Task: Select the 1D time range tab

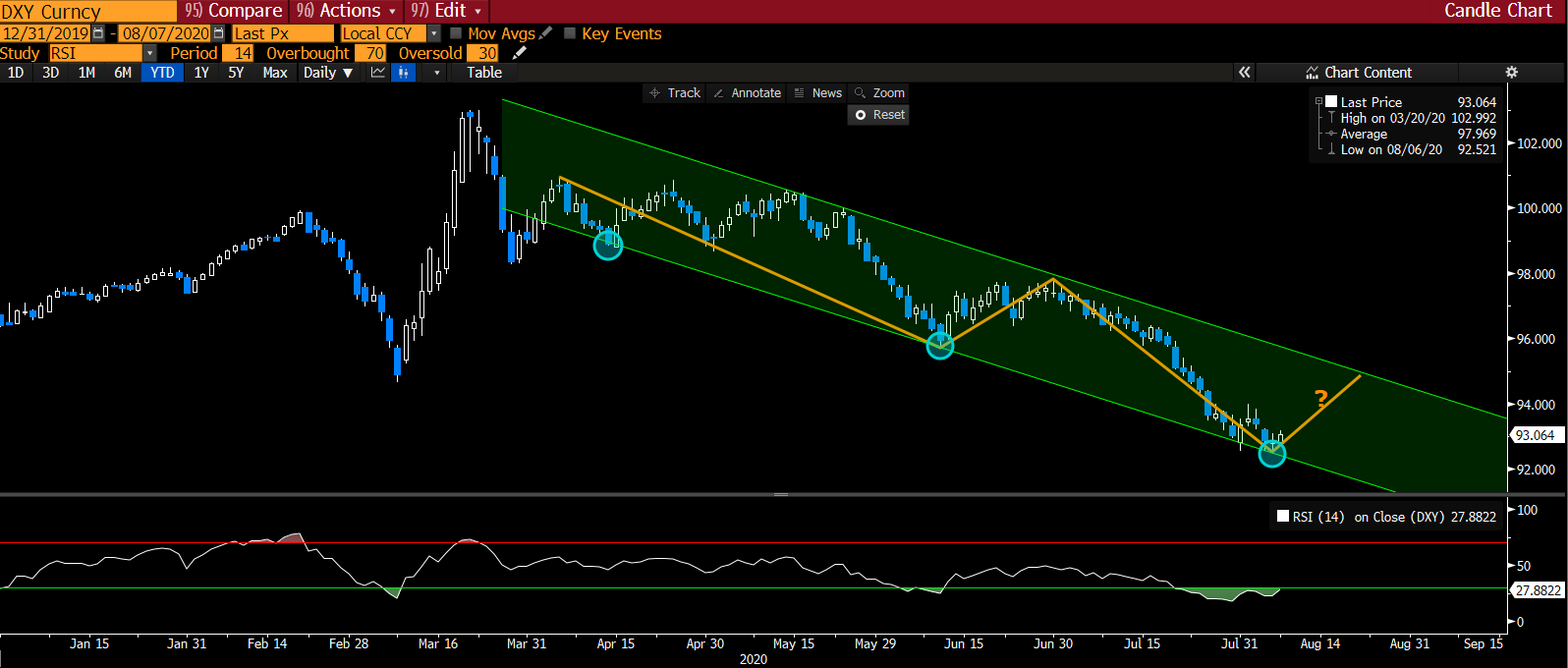Action: 16,73
